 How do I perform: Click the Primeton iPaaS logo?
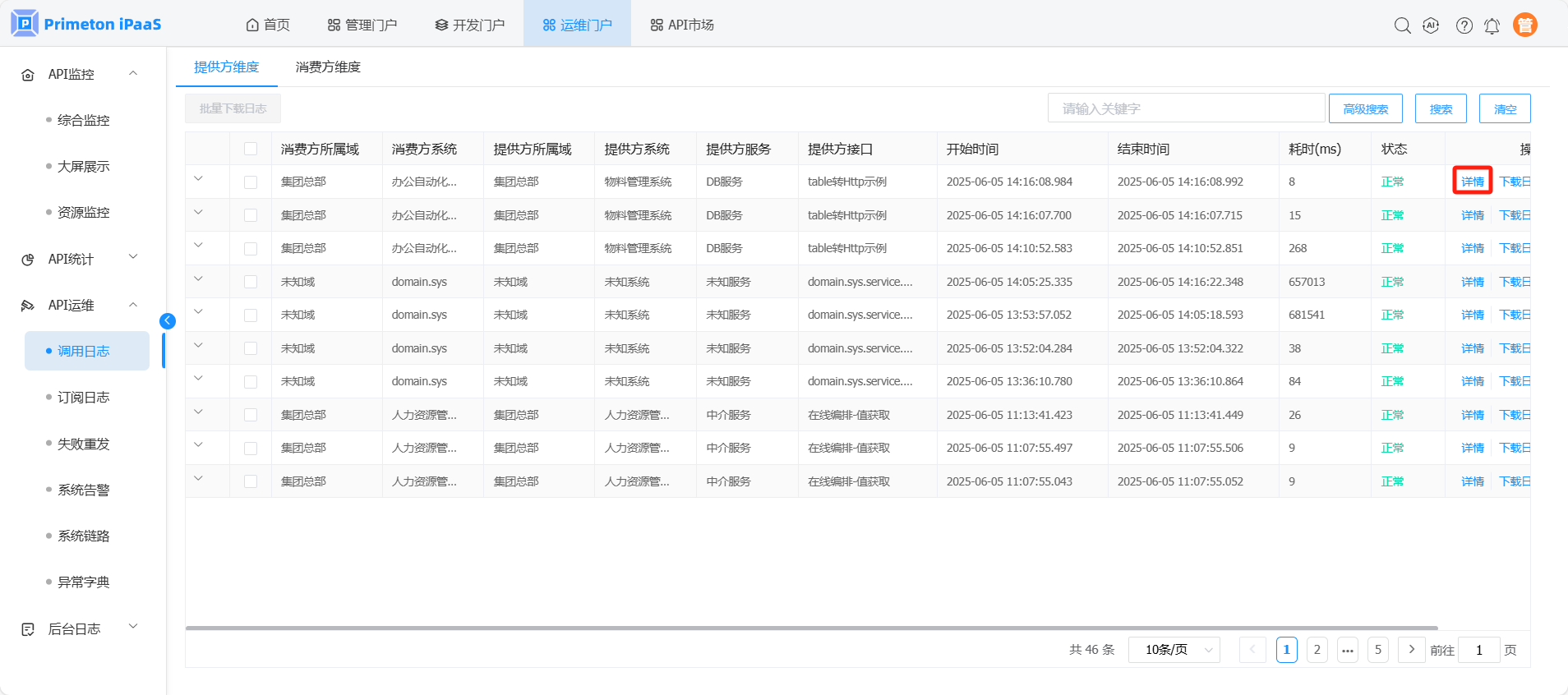(86, 24)
